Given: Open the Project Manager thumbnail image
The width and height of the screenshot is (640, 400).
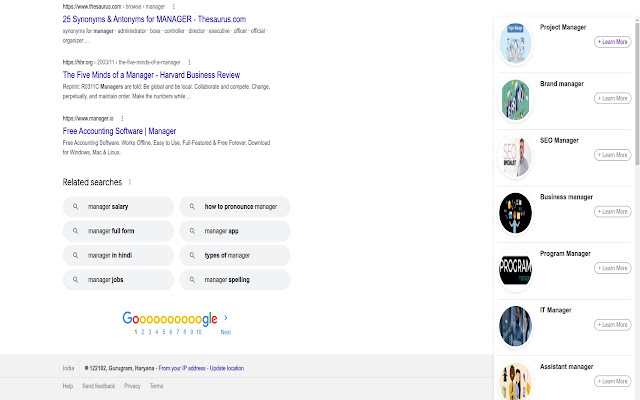Looking at the screenshot, I should click(x=516, y=44).
